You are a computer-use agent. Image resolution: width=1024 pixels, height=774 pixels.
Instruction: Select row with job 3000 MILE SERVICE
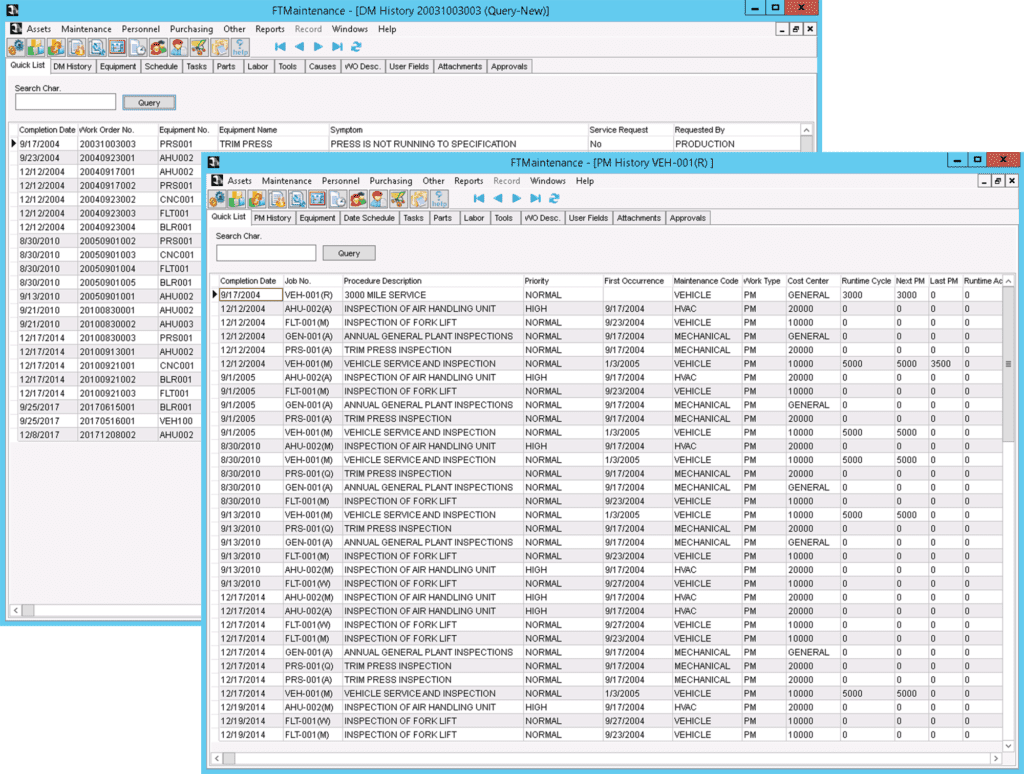point(607,295)
